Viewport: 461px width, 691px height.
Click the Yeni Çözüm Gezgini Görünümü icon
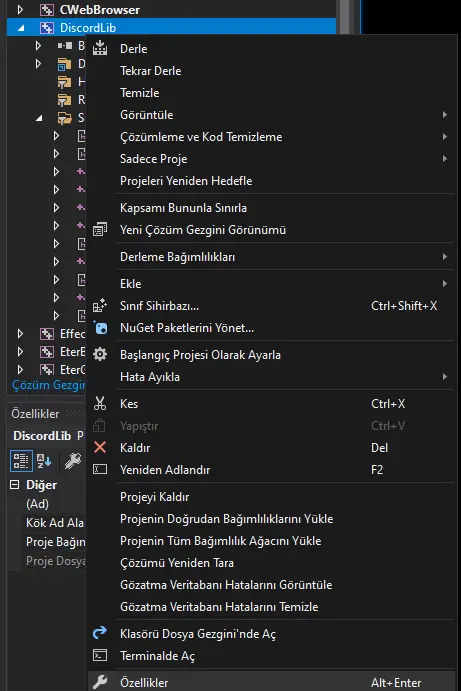[100, 230]
